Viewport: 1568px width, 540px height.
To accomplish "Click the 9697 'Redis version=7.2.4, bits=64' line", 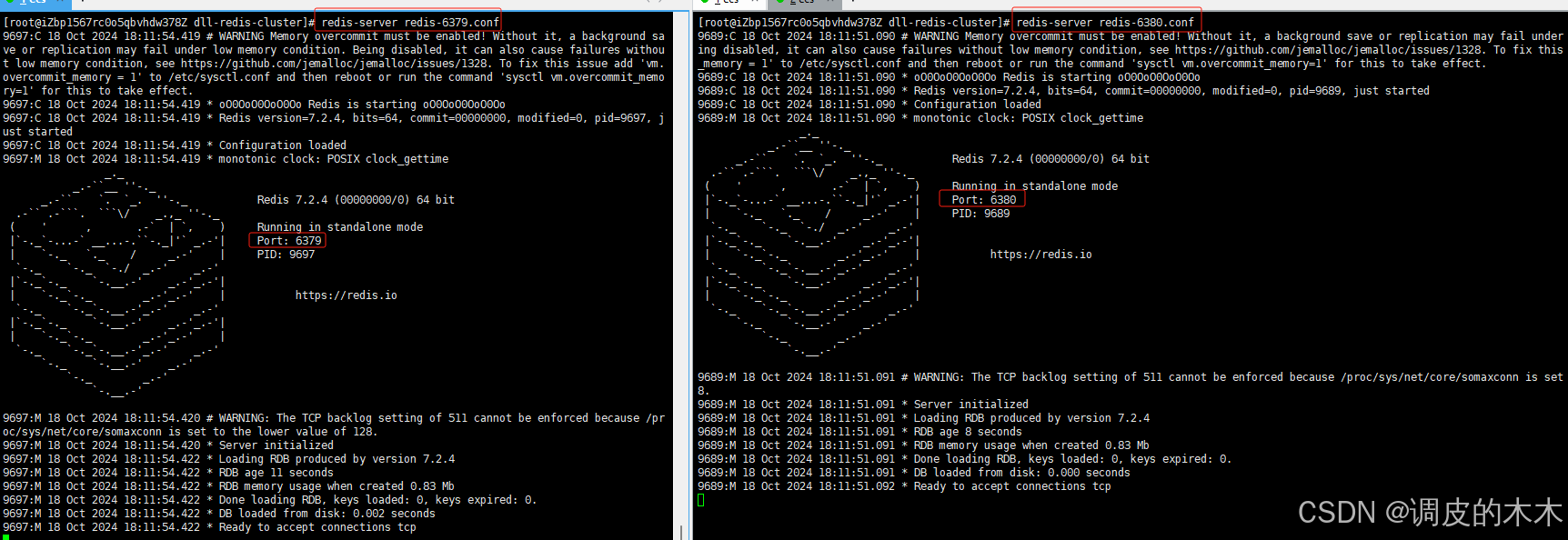I will (x=334, y=125).
